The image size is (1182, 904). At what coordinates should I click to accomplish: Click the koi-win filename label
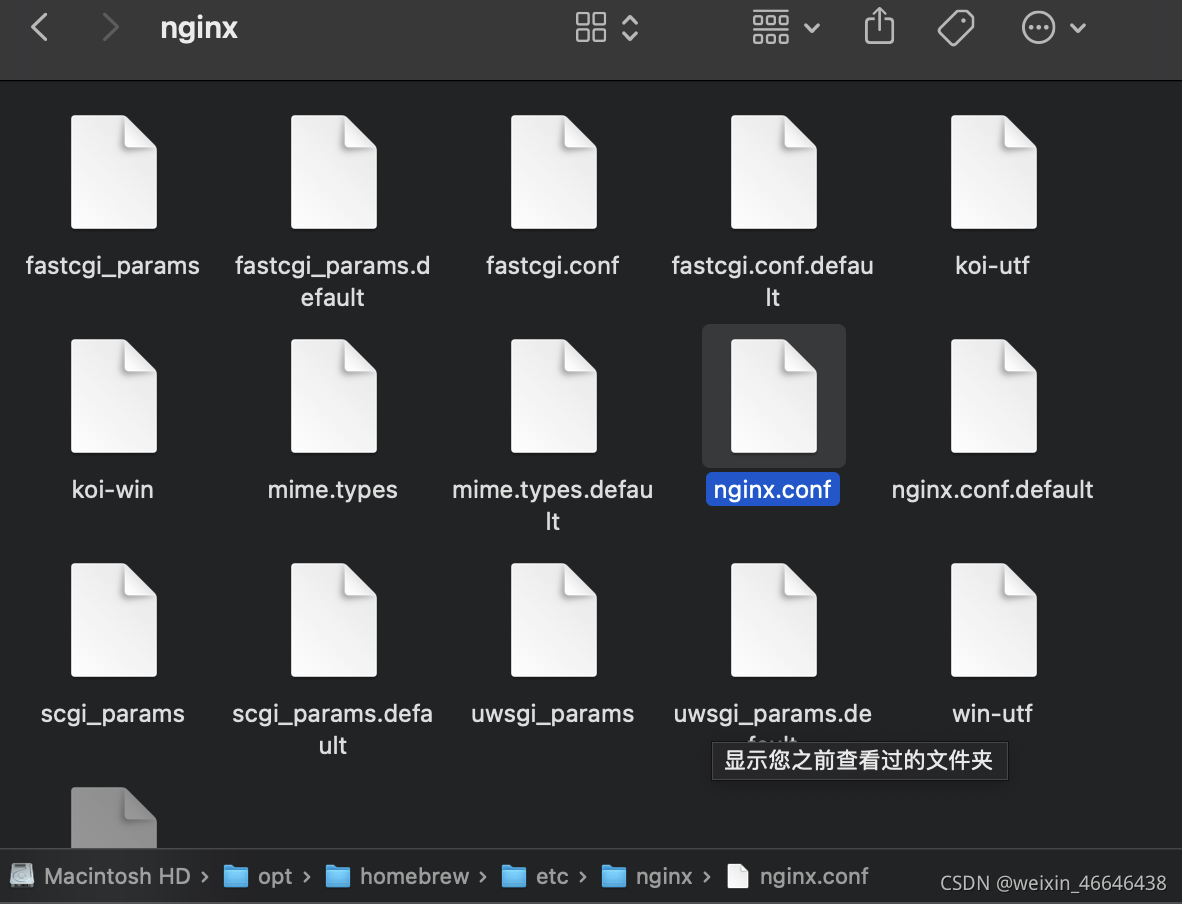tap(112, 489)
